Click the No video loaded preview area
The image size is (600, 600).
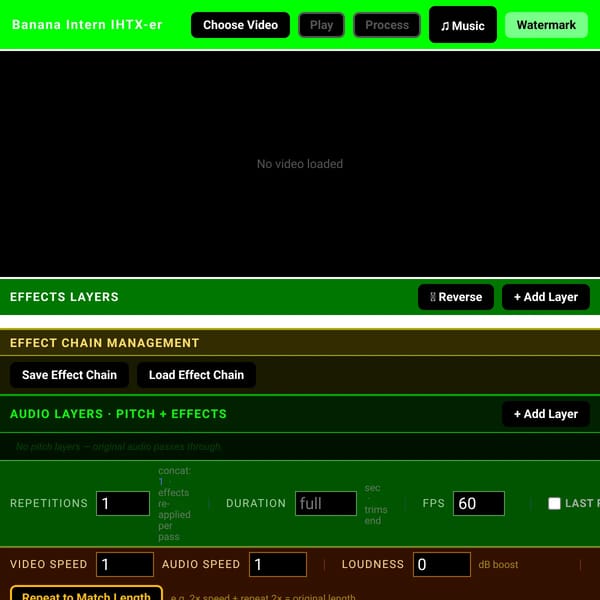[x=300, y=164]
